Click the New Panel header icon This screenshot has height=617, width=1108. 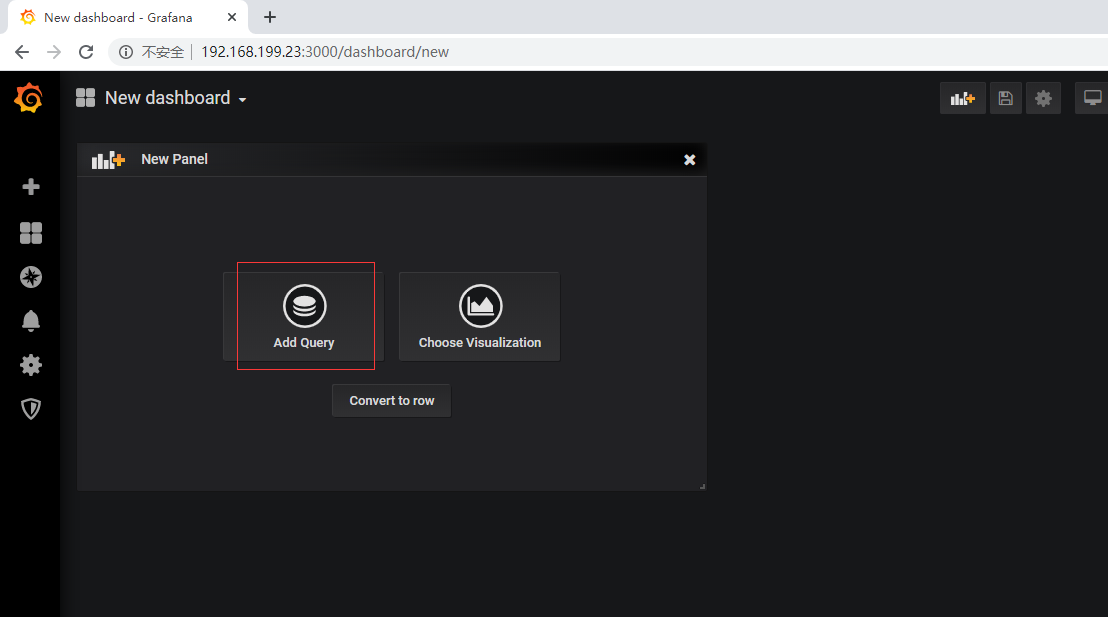point(108,160)
